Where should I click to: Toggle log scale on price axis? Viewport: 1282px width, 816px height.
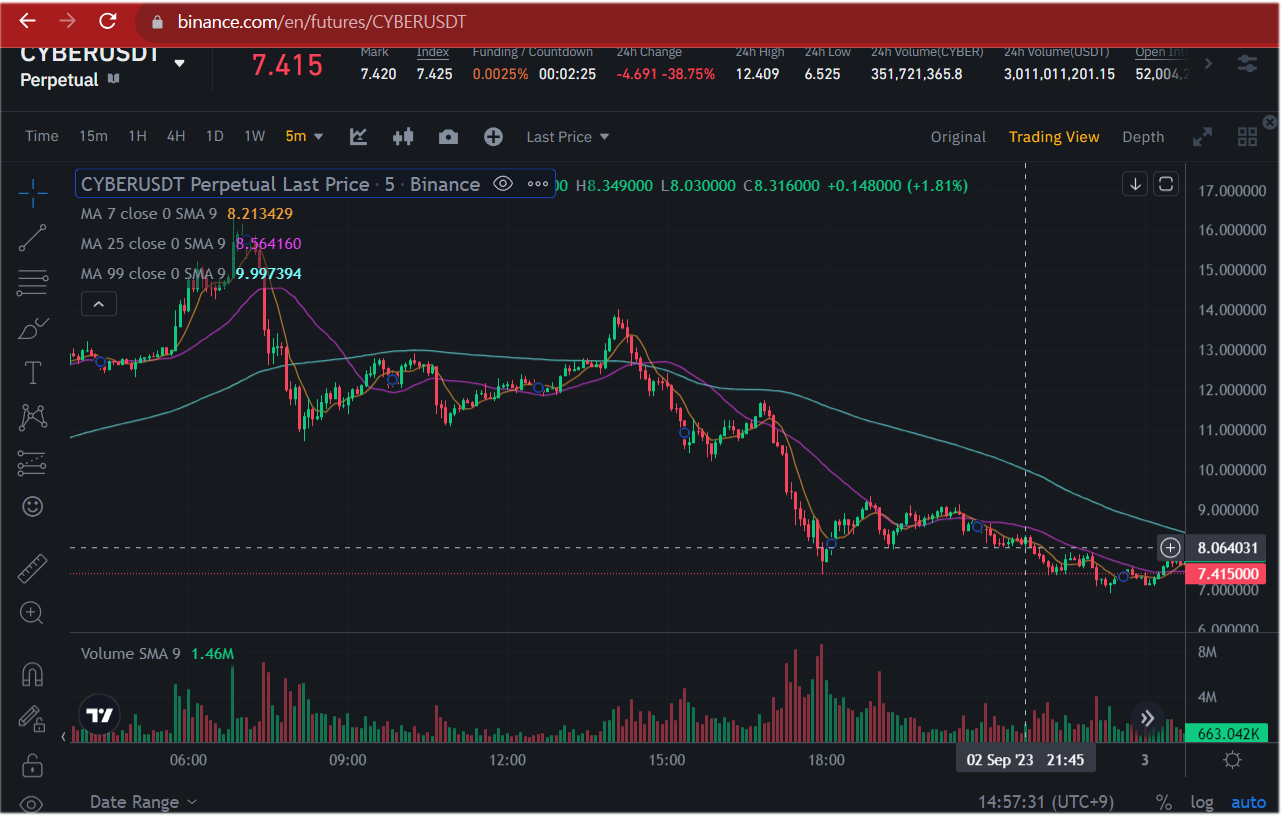tap(1202, 802)
